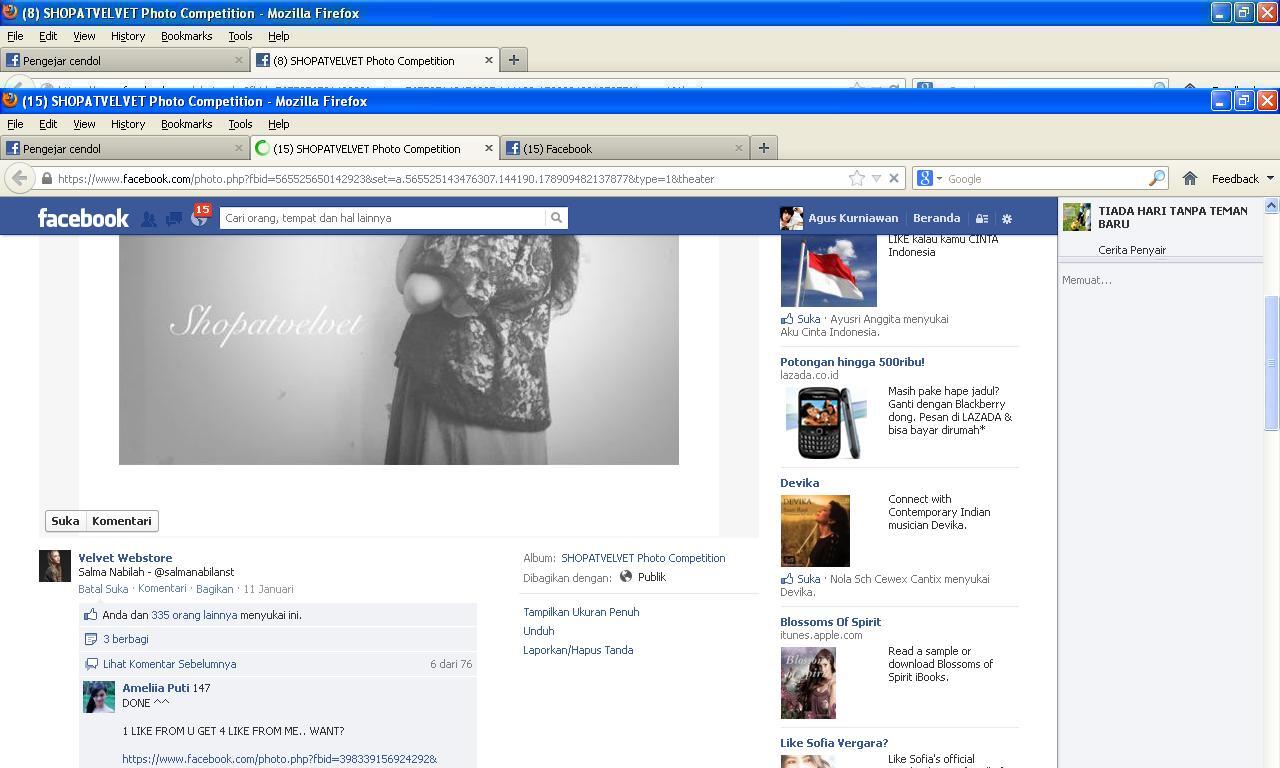Open Blossoms Of Spirit ad title
The width and height of the screenshot is (1280, 768).
pos(830,622)
